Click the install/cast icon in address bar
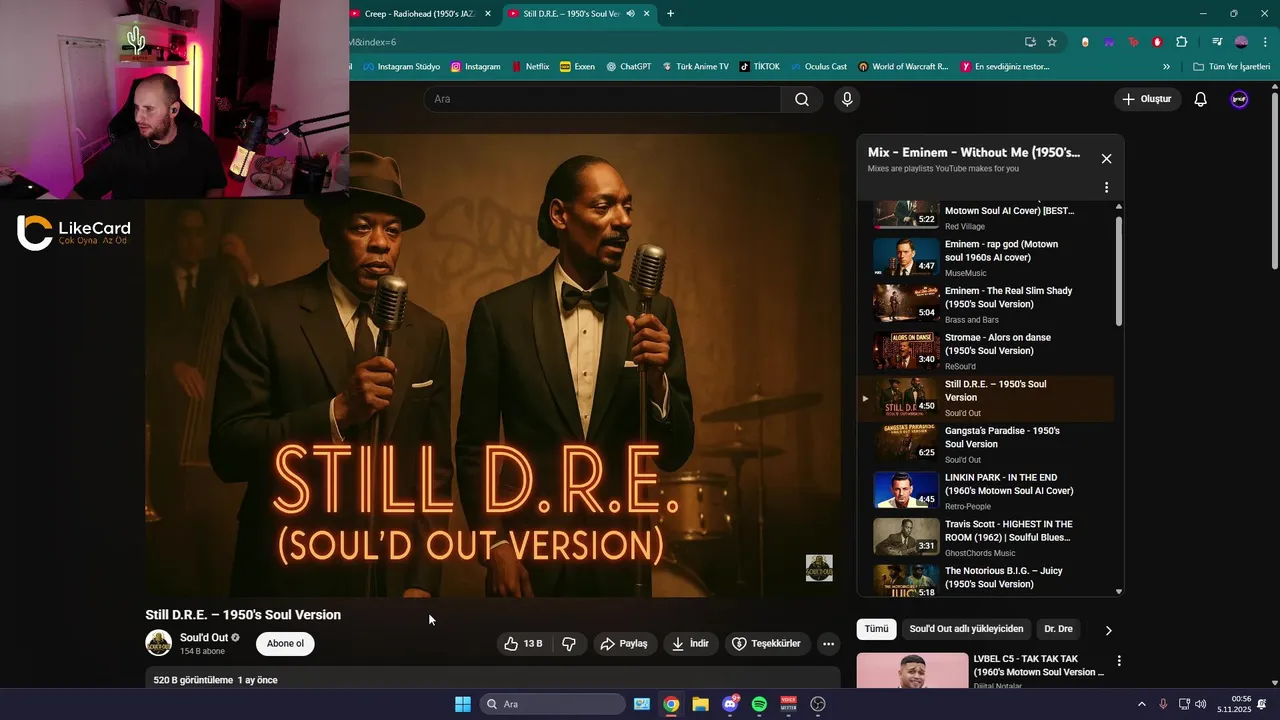Viewport: 1280px width, 720px height. coord(1030,42)
